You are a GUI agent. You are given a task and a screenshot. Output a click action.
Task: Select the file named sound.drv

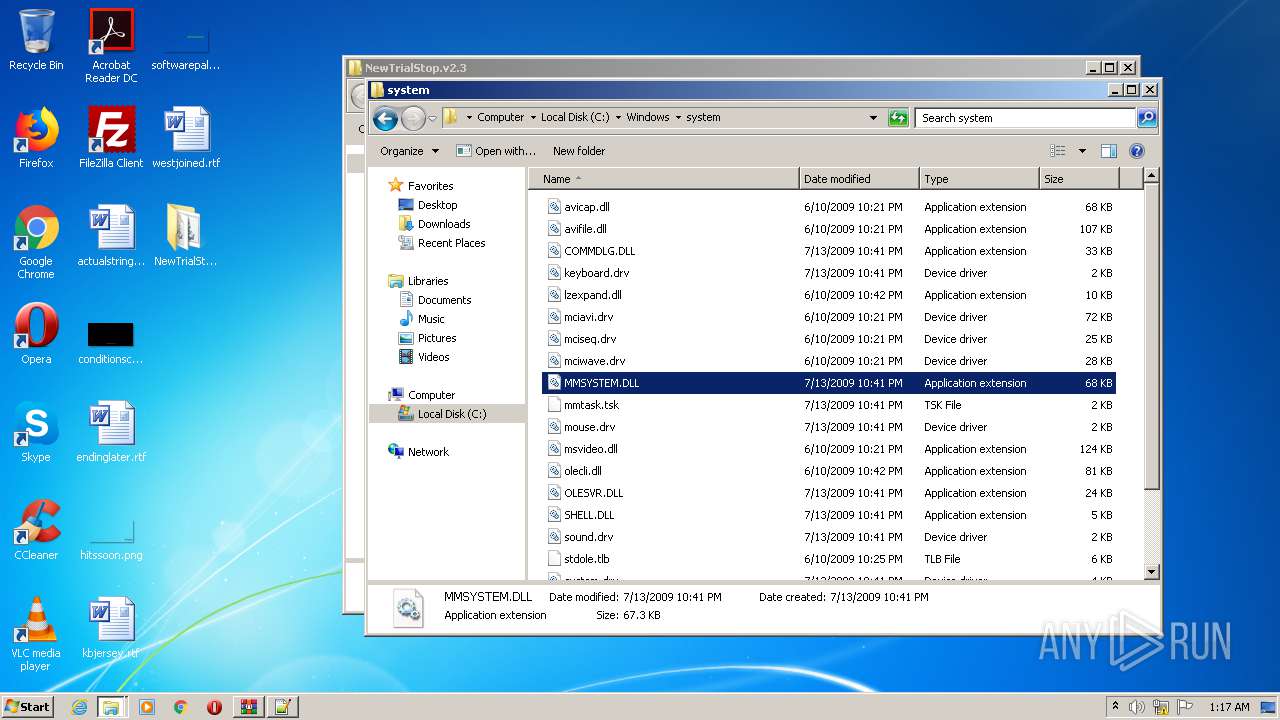[588, 537]
